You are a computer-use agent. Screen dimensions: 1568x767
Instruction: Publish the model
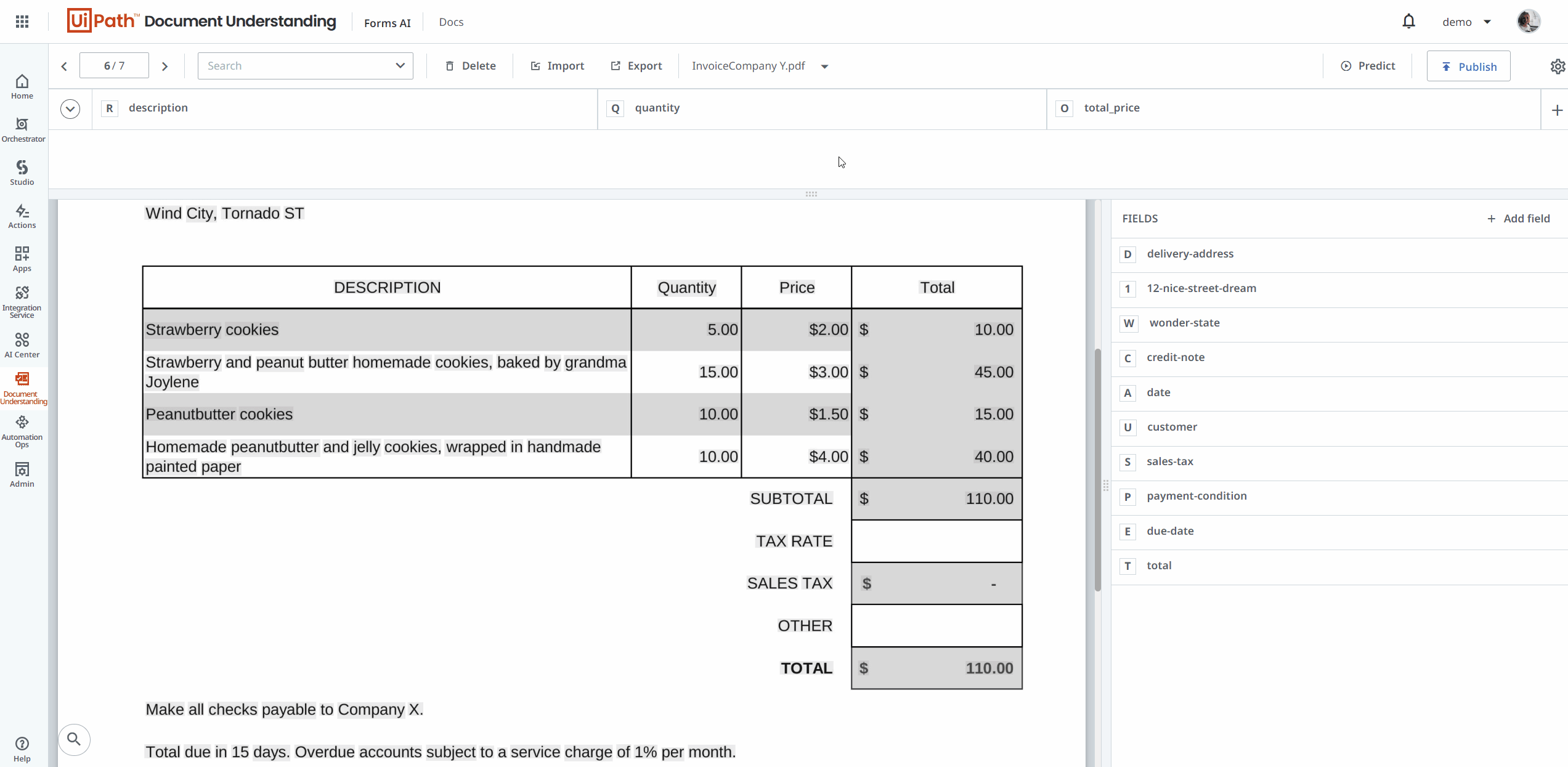pos(1469,66)
